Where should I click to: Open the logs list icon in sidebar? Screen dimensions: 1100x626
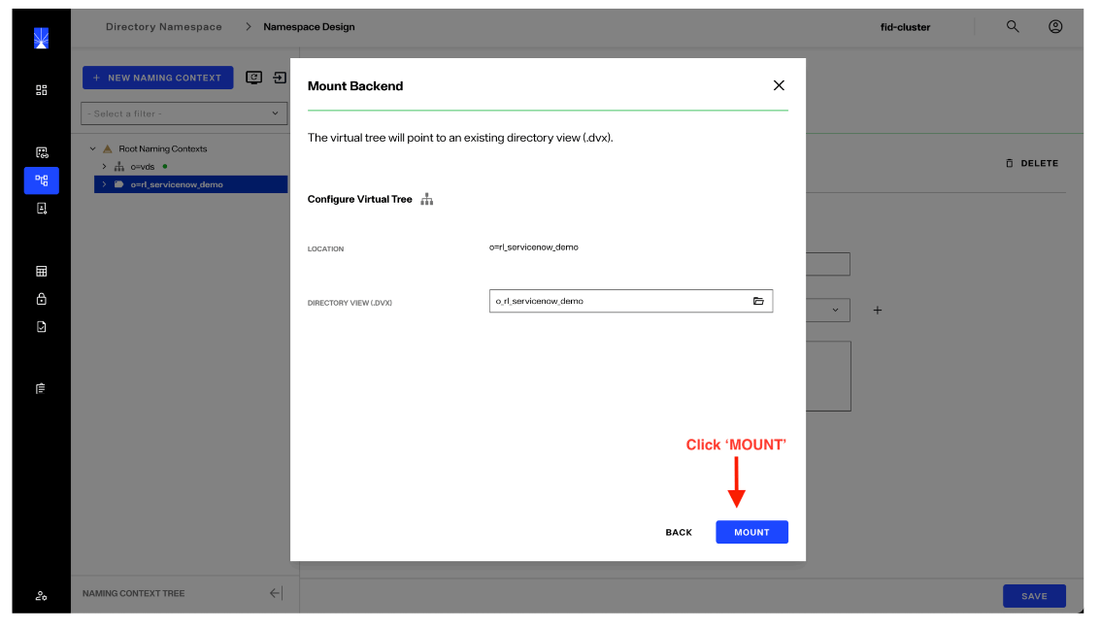click(x=41, y=389)
